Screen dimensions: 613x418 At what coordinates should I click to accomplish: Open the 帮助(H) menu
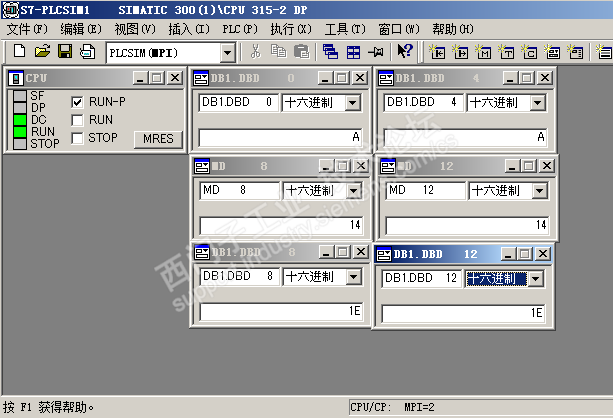pos(453,29)
